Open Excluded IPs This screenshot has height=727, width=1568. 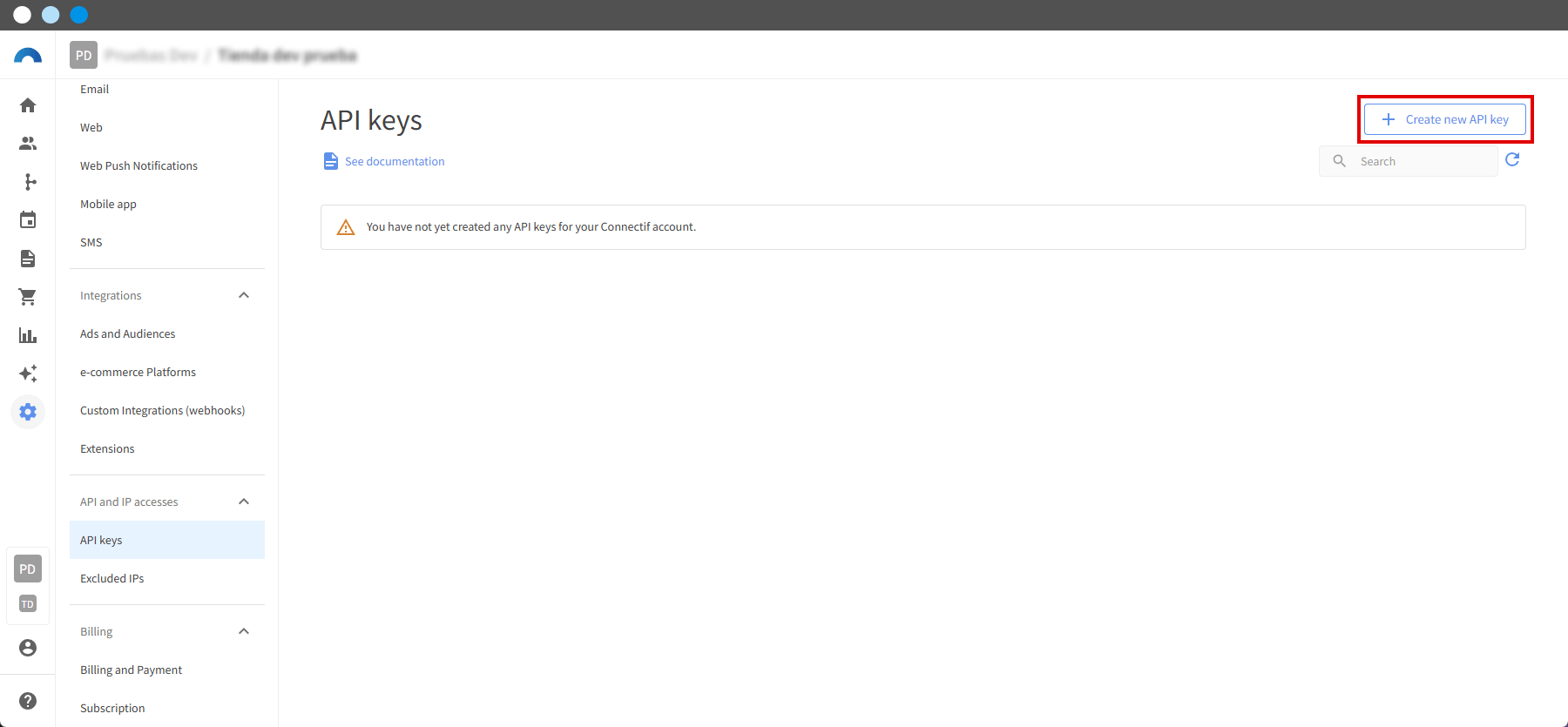click(x=167, y=578)
